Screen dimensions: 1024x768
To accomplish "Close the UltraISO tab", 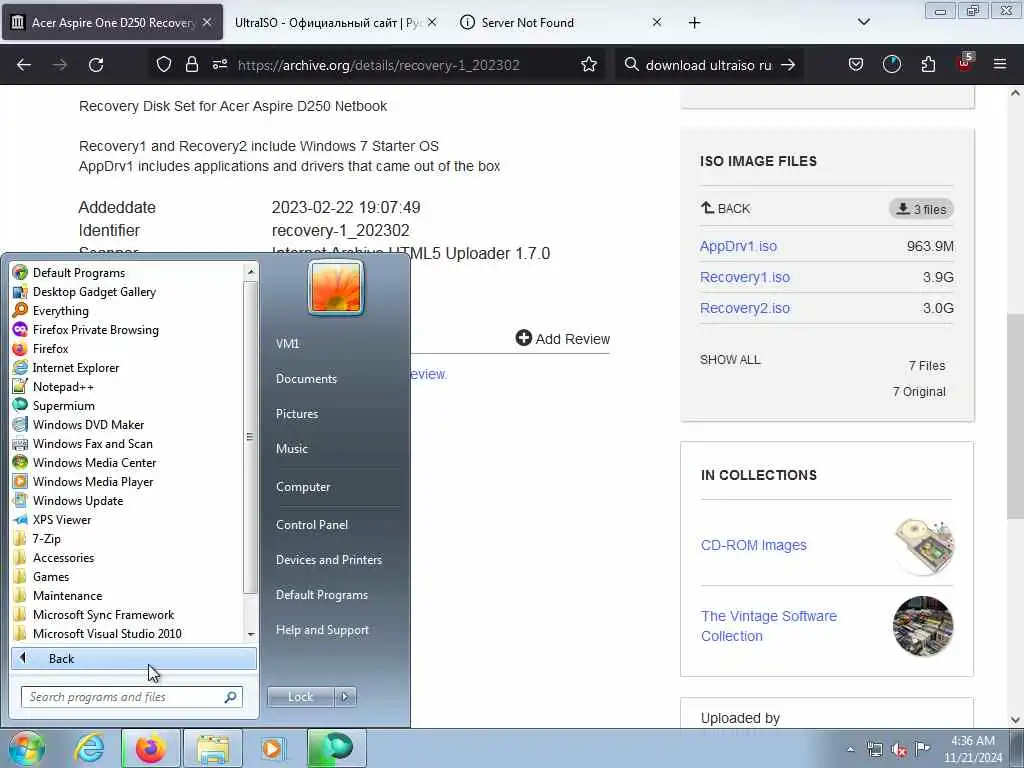I will click(432, 22).
